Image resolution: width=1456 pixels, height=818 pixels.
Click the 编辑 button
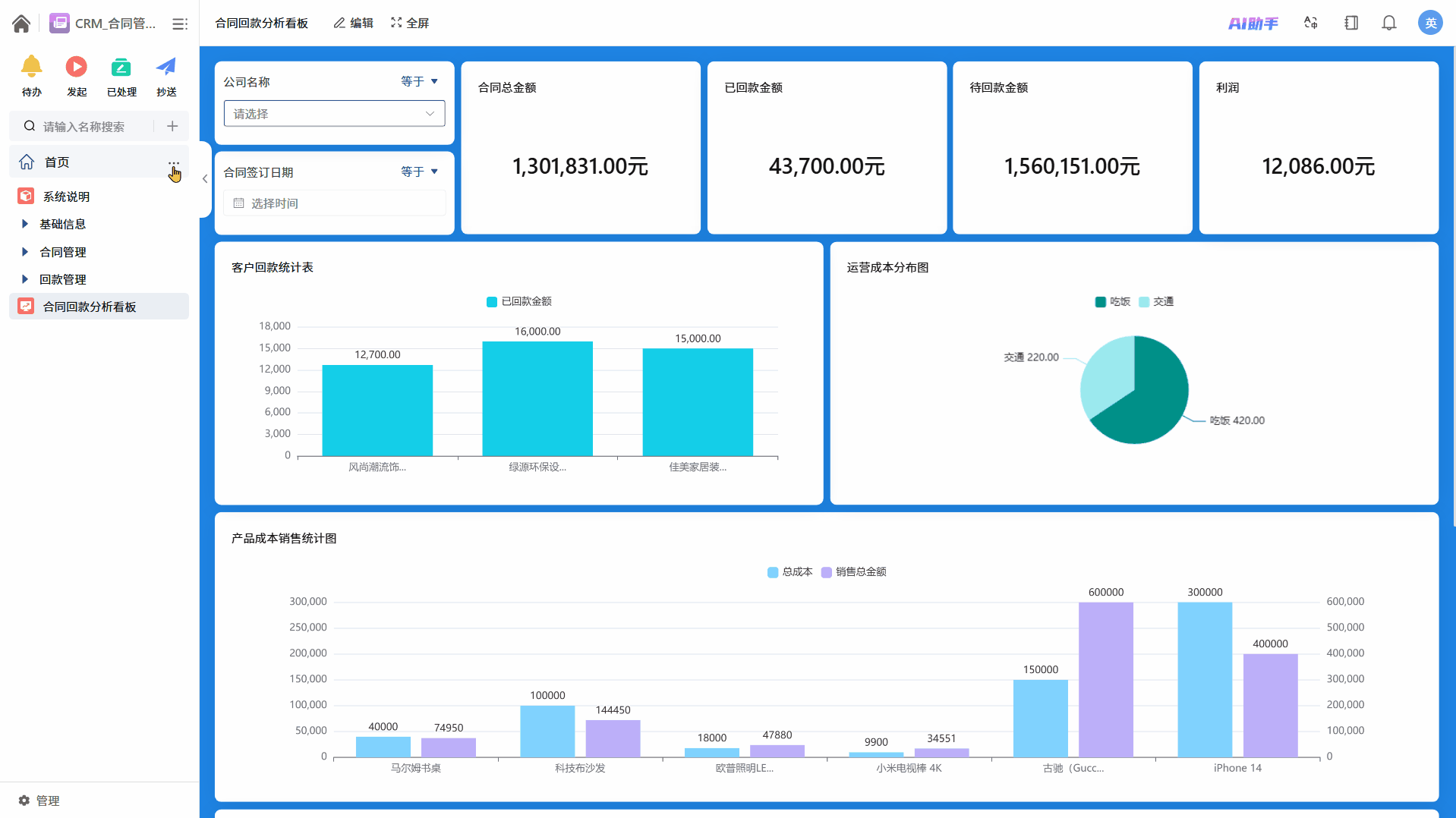[x=354, y=23]
